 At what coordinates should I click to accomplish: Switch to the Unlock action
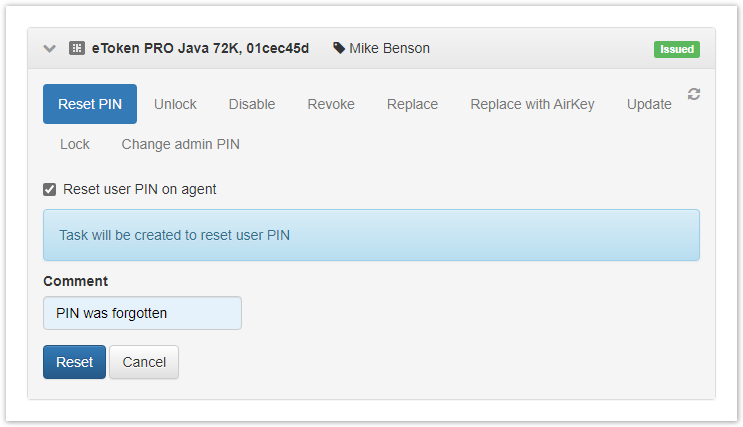(175, 104)
